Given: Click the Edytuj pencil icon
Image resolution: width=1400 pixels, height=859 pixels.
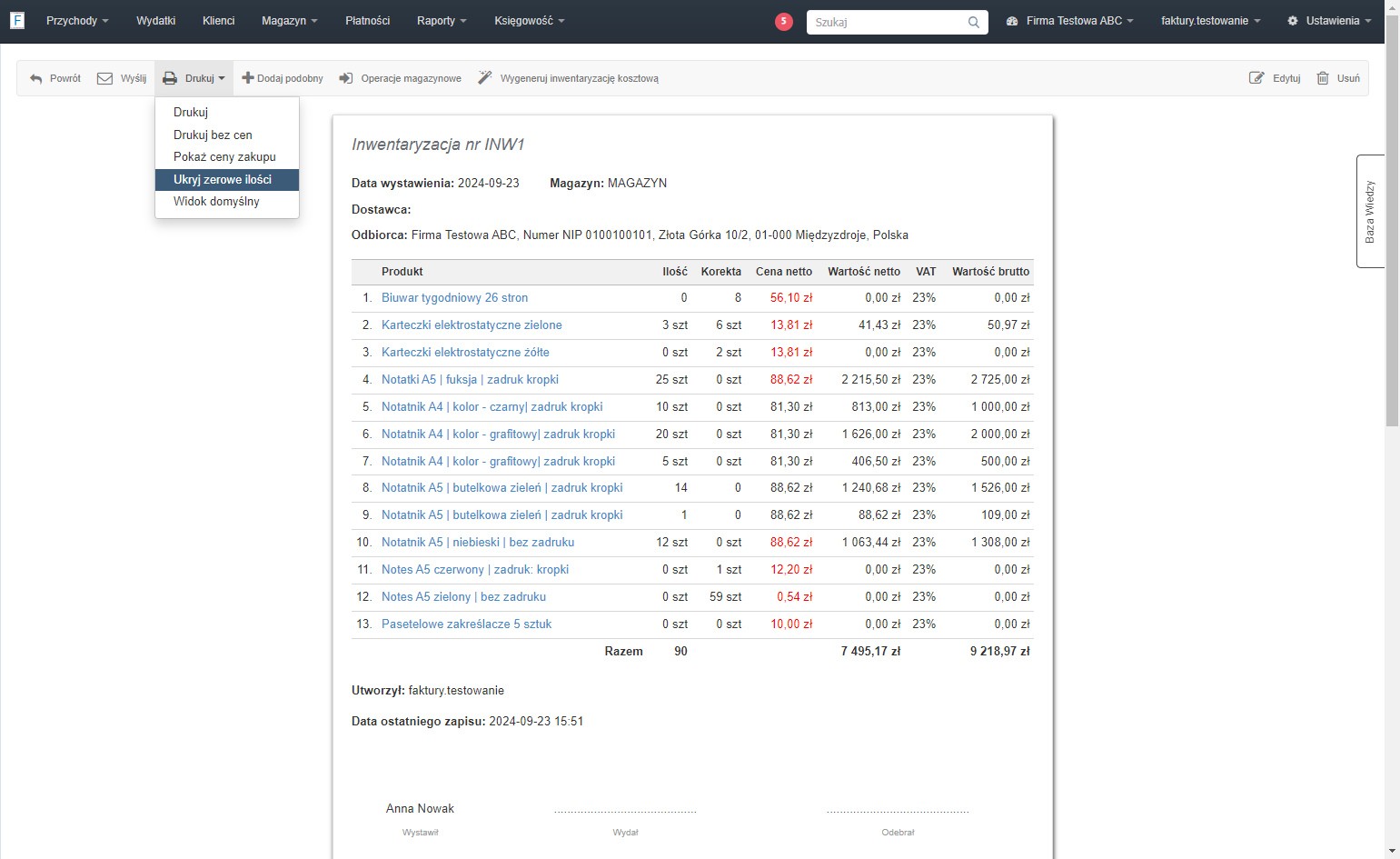Looking at the screenshot, I should pyautogui.click(x=1256, y=78).
